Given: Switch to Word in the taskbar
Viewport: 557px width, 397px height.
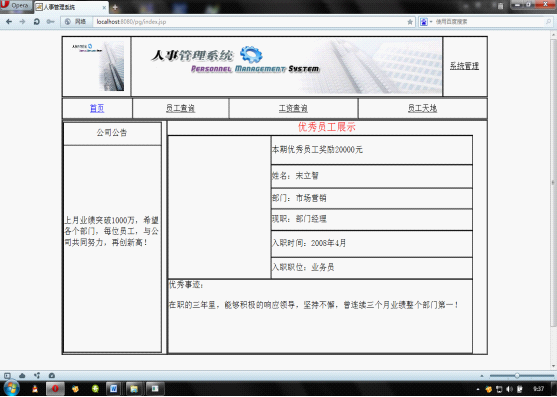Looking at the screenshot, I should point(114,389).
